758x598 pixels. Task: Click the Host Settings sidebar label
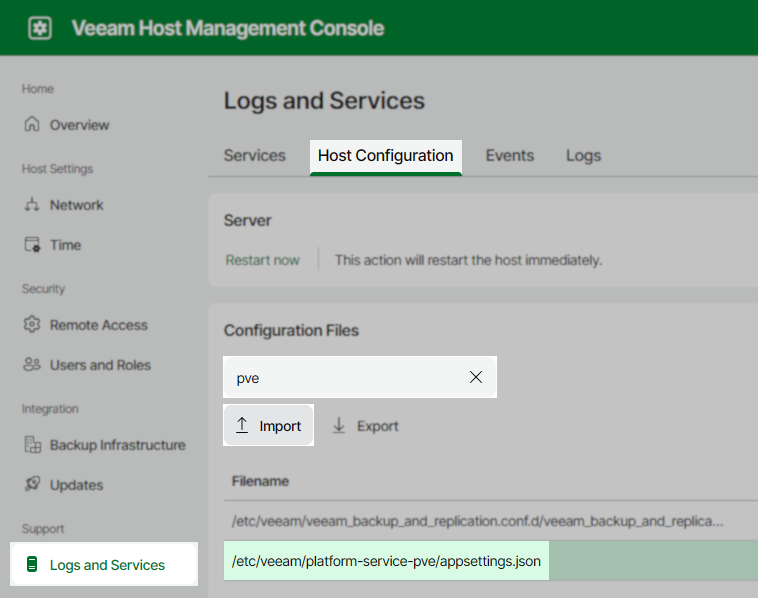click(58, 169)
